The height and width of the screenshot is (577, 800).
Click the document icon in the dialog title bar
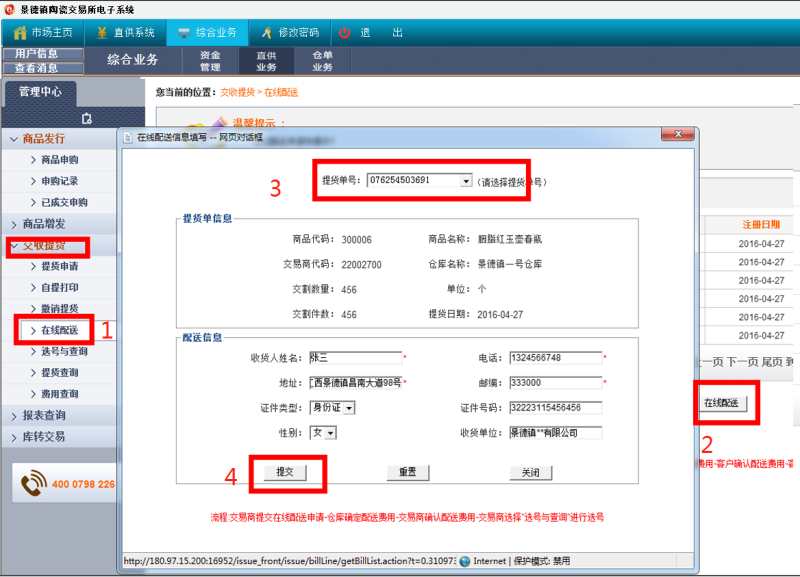pyautogui.click(x=128, y=137)
